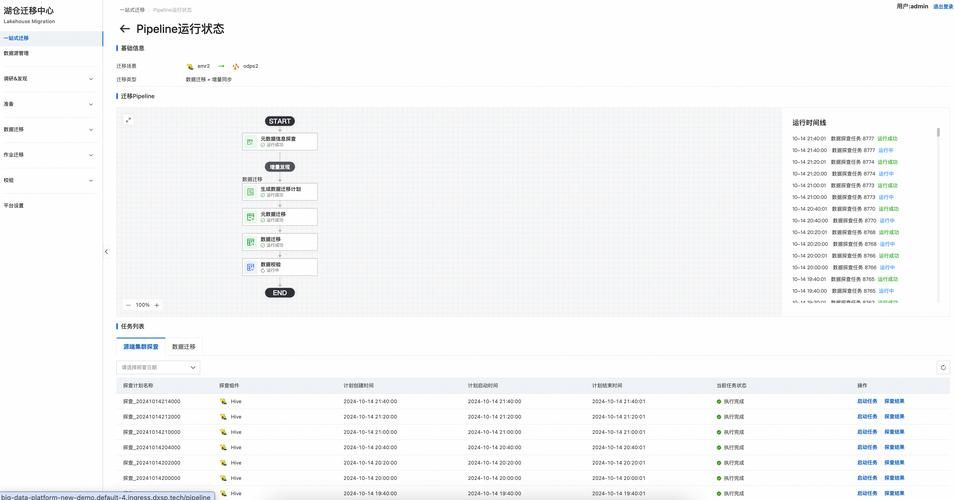Click odps2 target icon
Screen dimensions: 954x500
click(236, 66)
